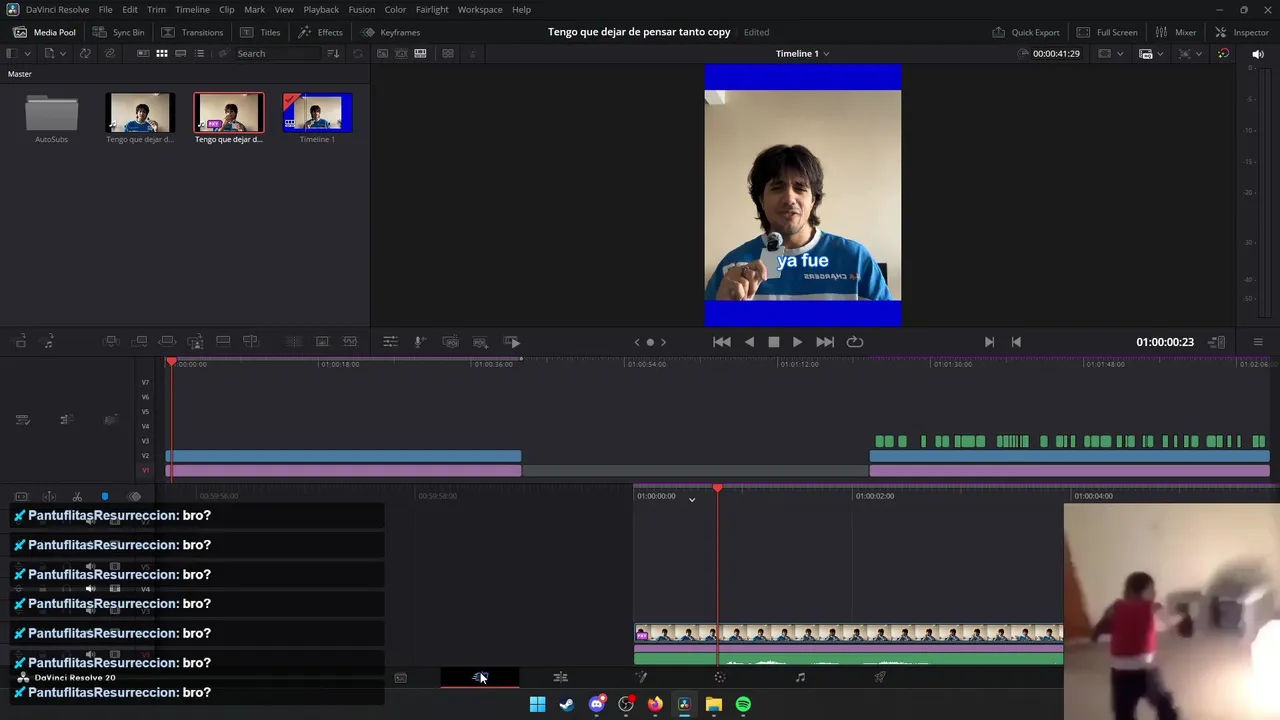Select the highlighted Tengo que dejar clip
Image resolution: width=1280 pixels, height=720 pixels.
pos(229,113)
